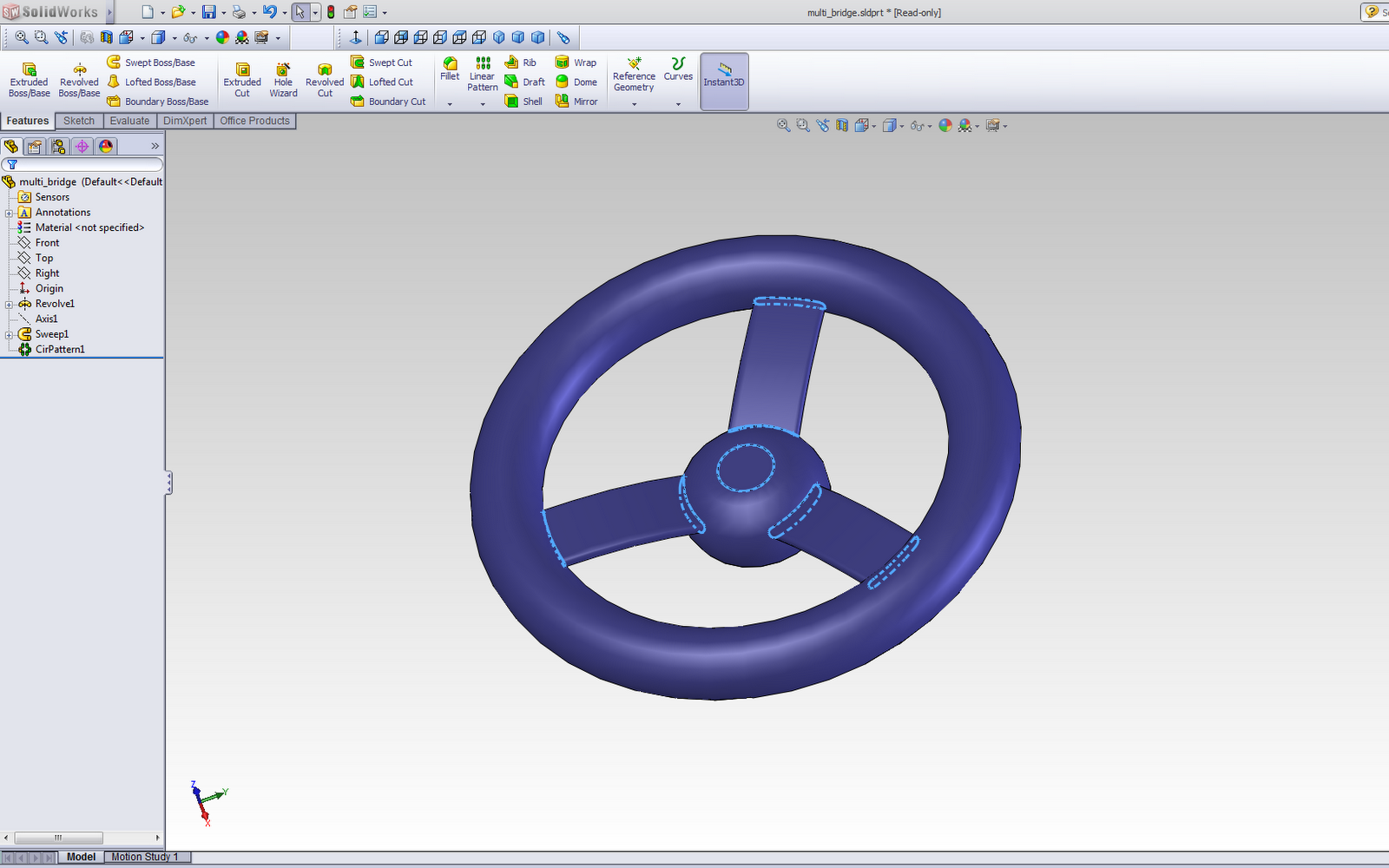Open the Office Products tab
Viewport: 1389px width, 868px height.
point(254,121)
